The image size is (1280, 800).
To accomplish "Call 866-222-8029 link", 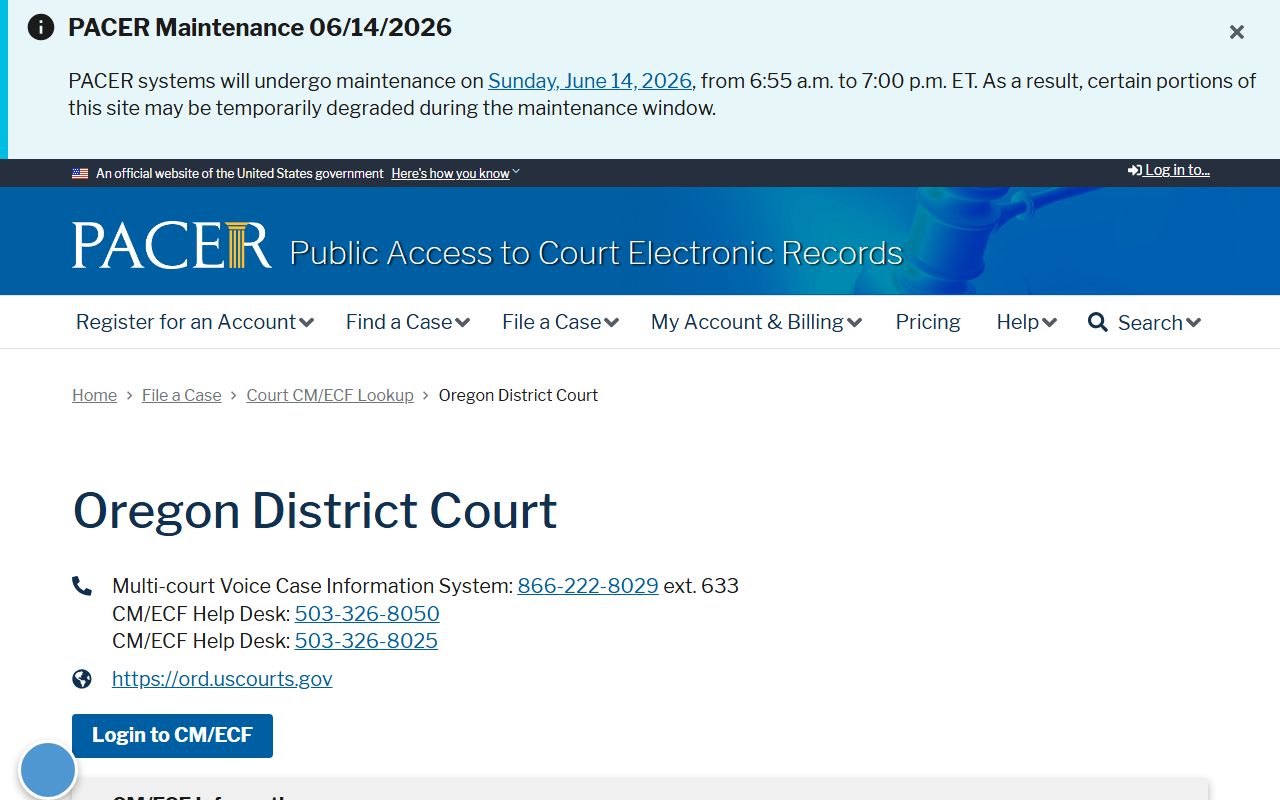I will tap(588, 586).
